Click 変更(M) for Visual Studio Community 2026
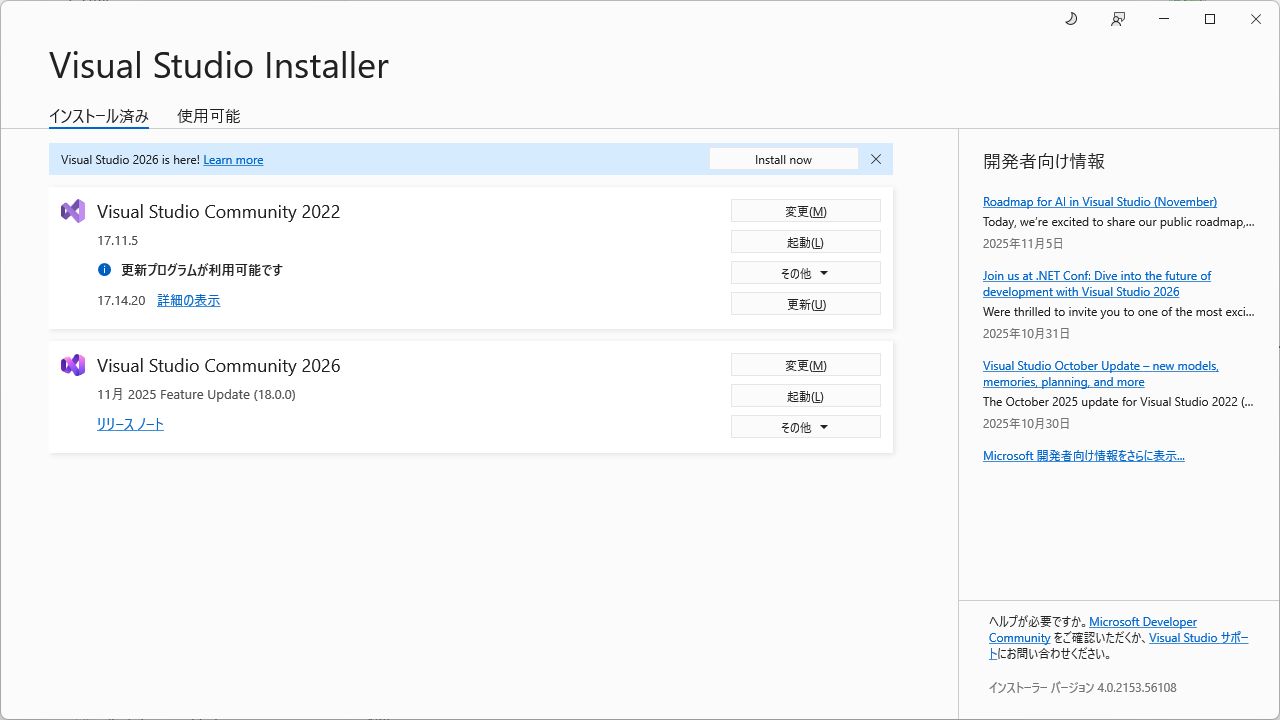Viewport: 1280px width, 720px height. click(805, 365)
